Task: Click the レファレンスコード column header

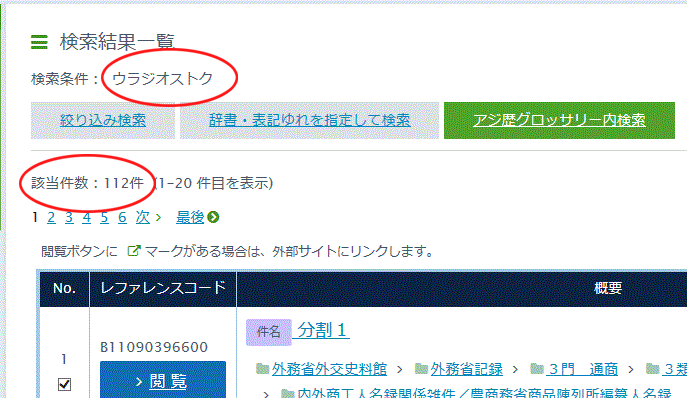Action: 163,288
